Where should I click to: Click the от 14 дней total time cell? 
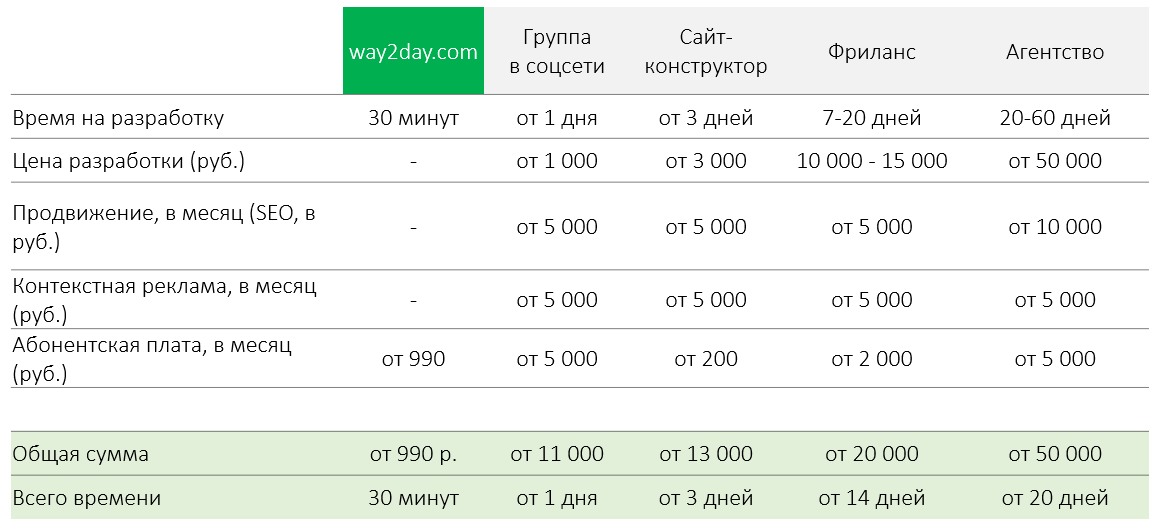coord(872,498)
